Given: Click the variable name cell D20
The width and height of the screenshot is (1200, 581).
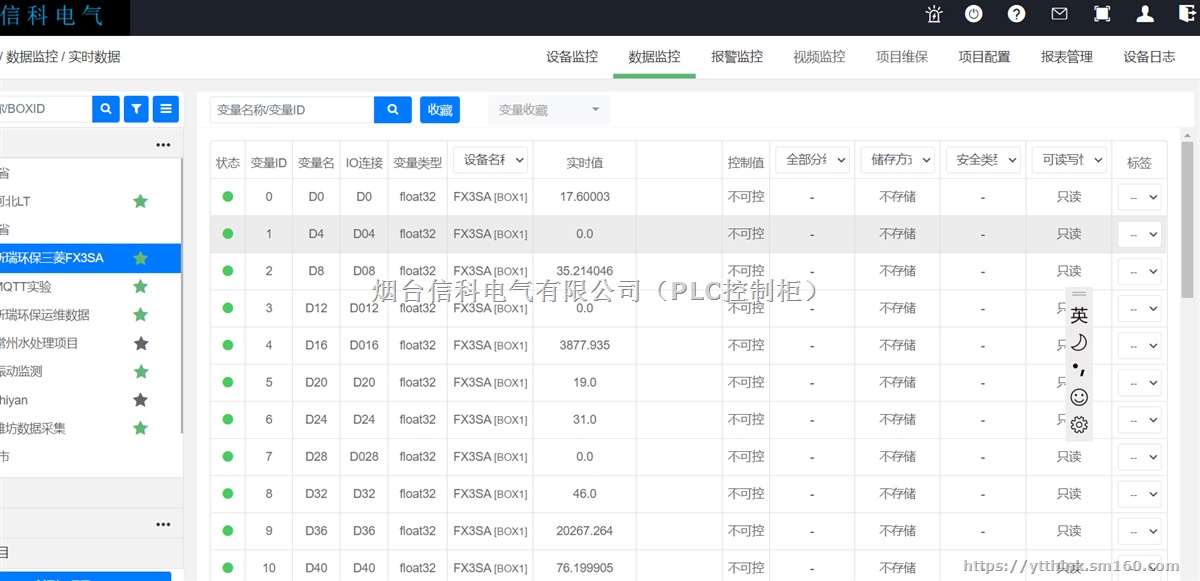Looking at the screenshot, I should 316,382.
